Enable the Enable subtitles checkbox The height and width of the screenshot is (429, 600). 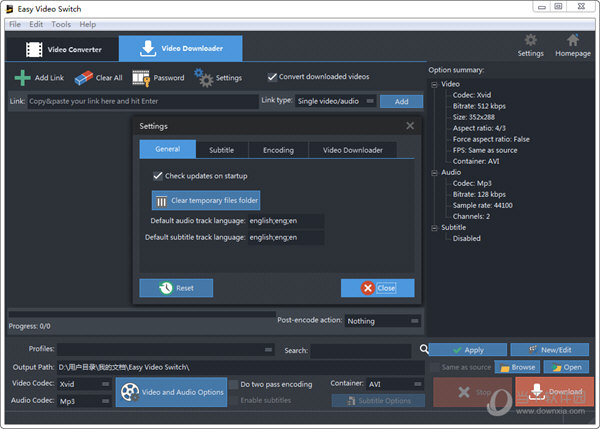click(x=233, y=400)
